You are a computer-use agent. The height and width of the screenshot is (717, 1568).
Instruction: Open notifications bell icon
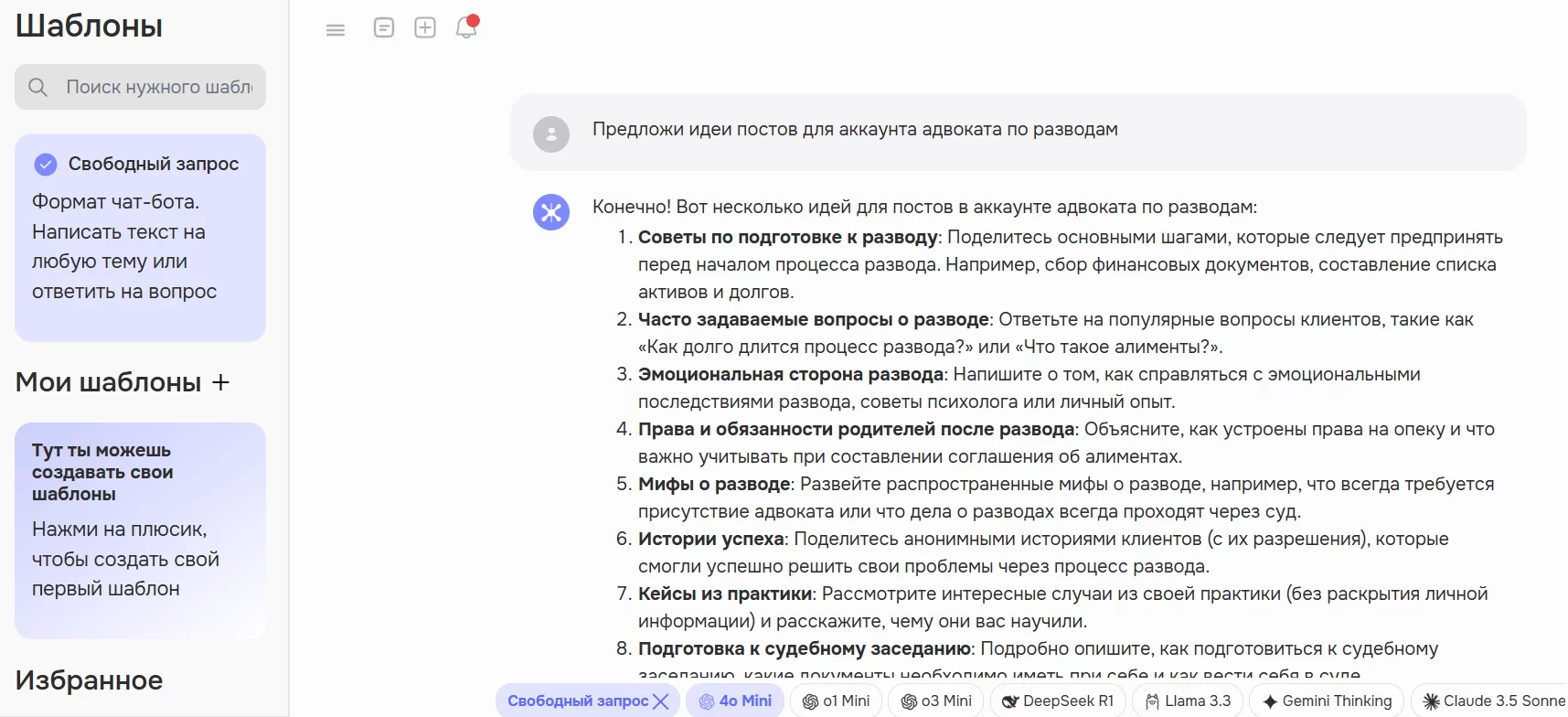pos(466,27)
